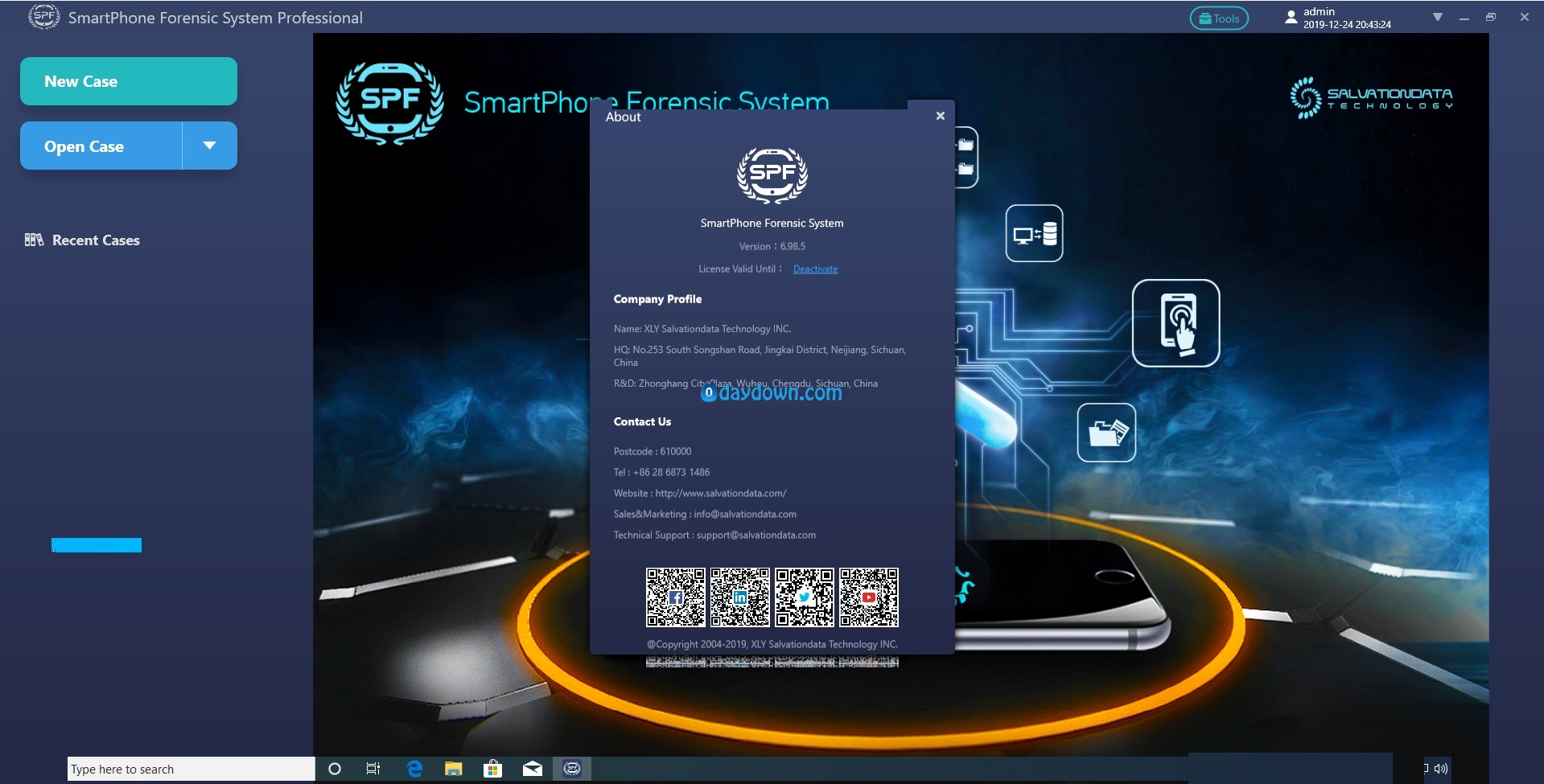This screenshot has width=1544, height=784.
Task: Open the Tools menu
Action: [x=1219, y=18]
